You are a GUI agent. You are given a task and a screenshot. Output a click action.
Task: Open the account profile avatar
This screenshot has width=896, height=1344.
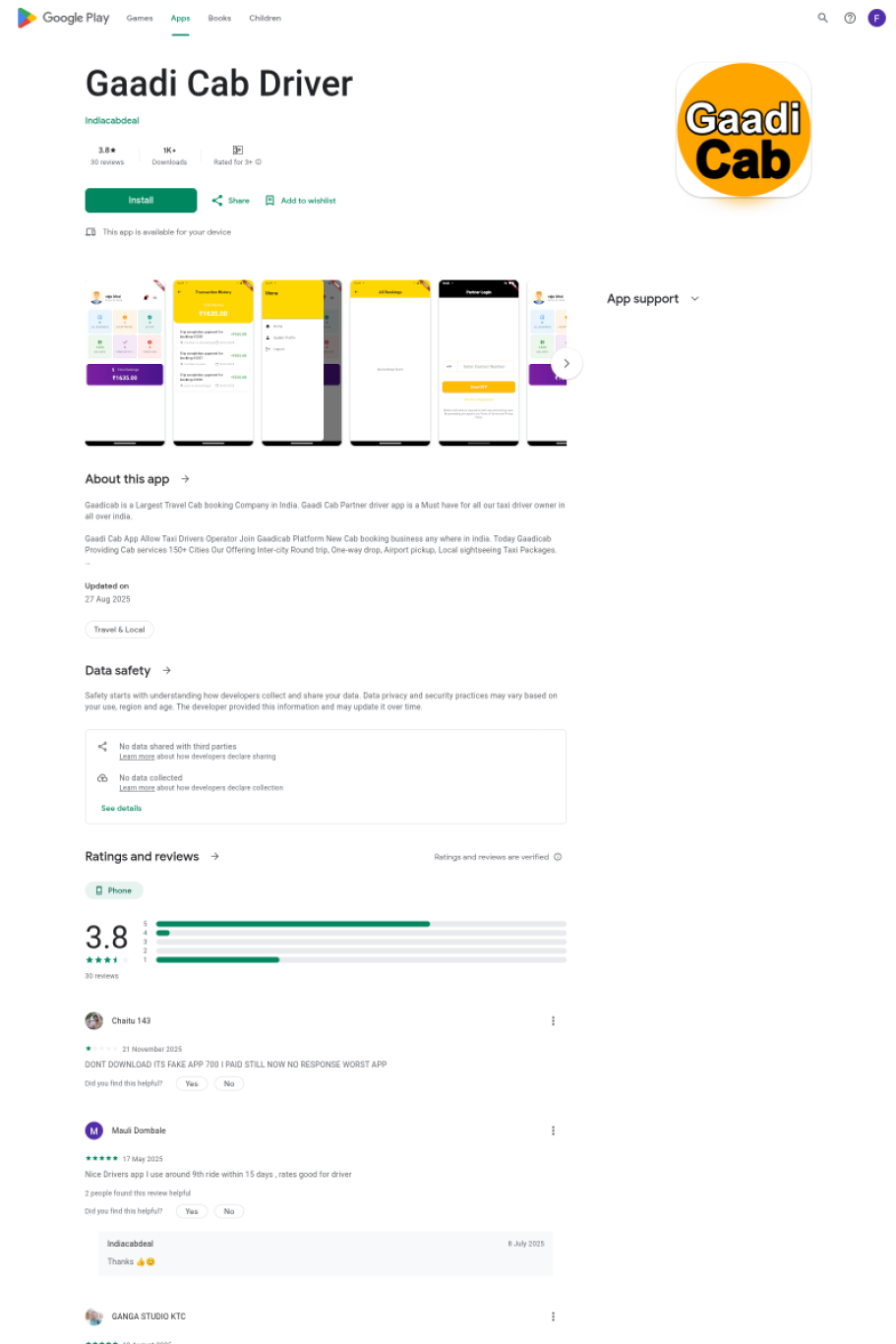876,18
